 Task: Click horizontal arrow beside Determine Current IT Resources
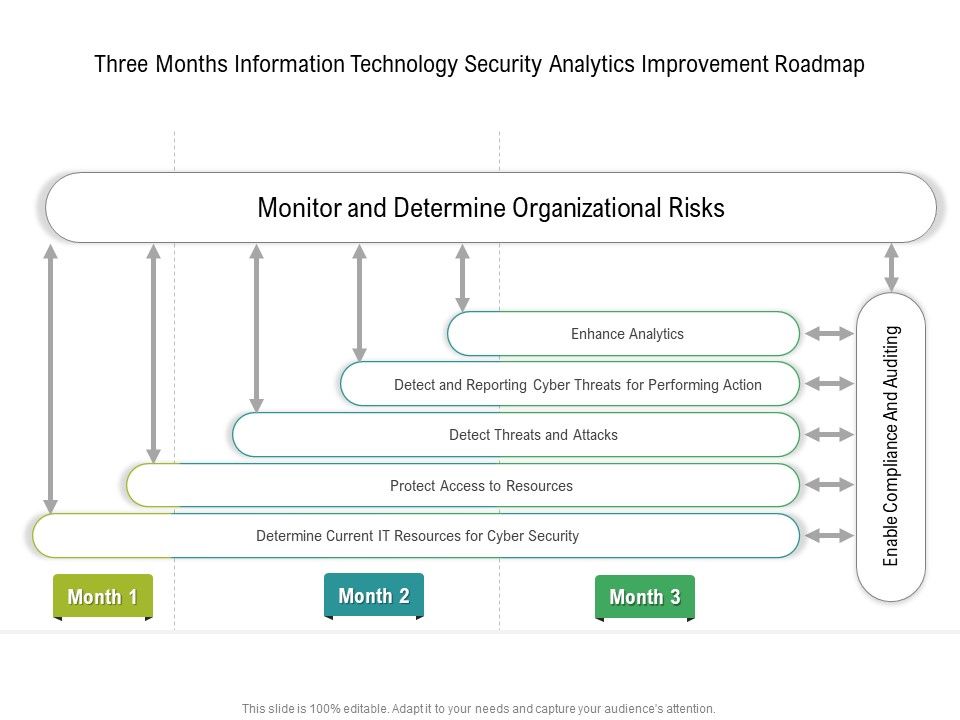[829, 536]
